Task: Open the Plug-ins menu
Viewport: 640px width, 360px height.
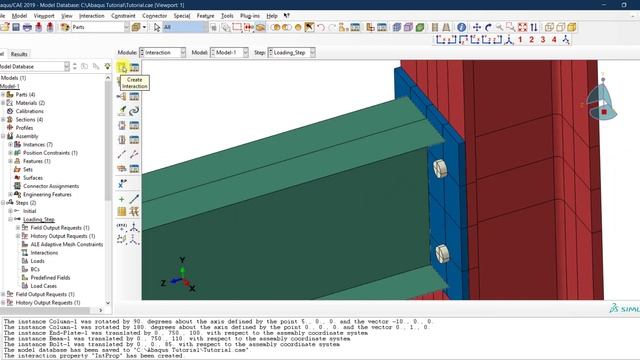Action: click(x=250, y=16)
